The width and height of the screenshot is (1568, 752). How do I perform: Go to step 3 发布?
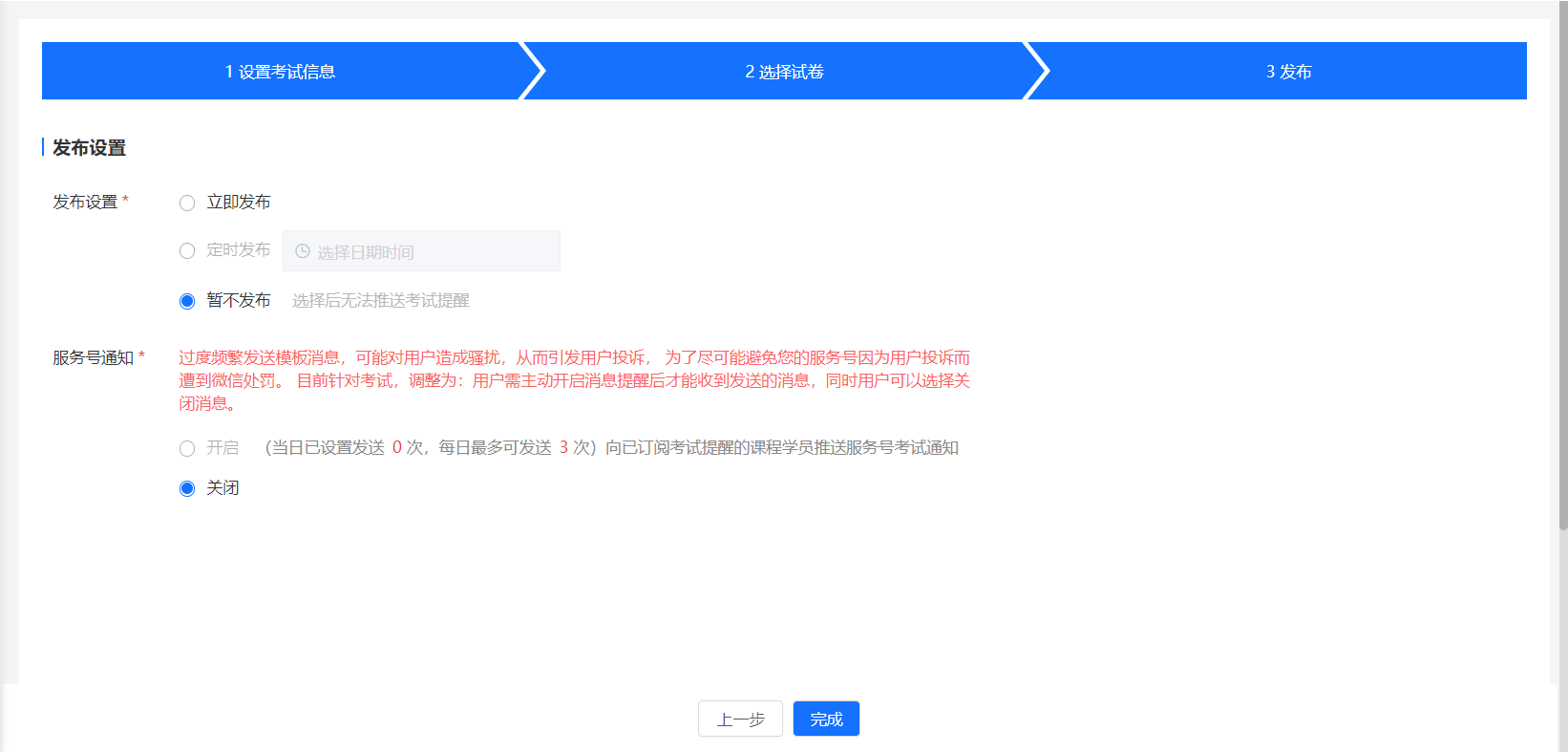[x=1288, y=72]
